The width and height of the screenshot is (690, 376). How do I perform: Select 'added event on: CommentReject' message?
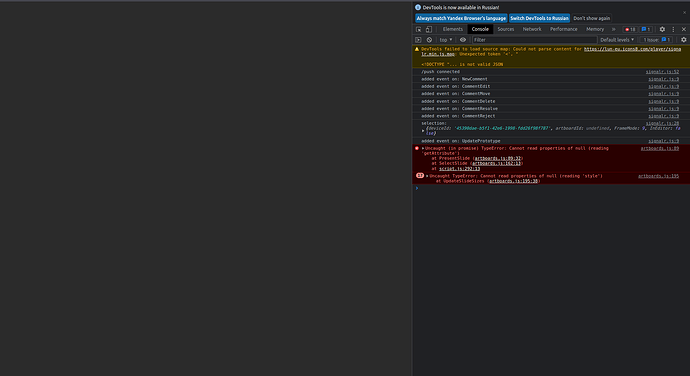458,116
